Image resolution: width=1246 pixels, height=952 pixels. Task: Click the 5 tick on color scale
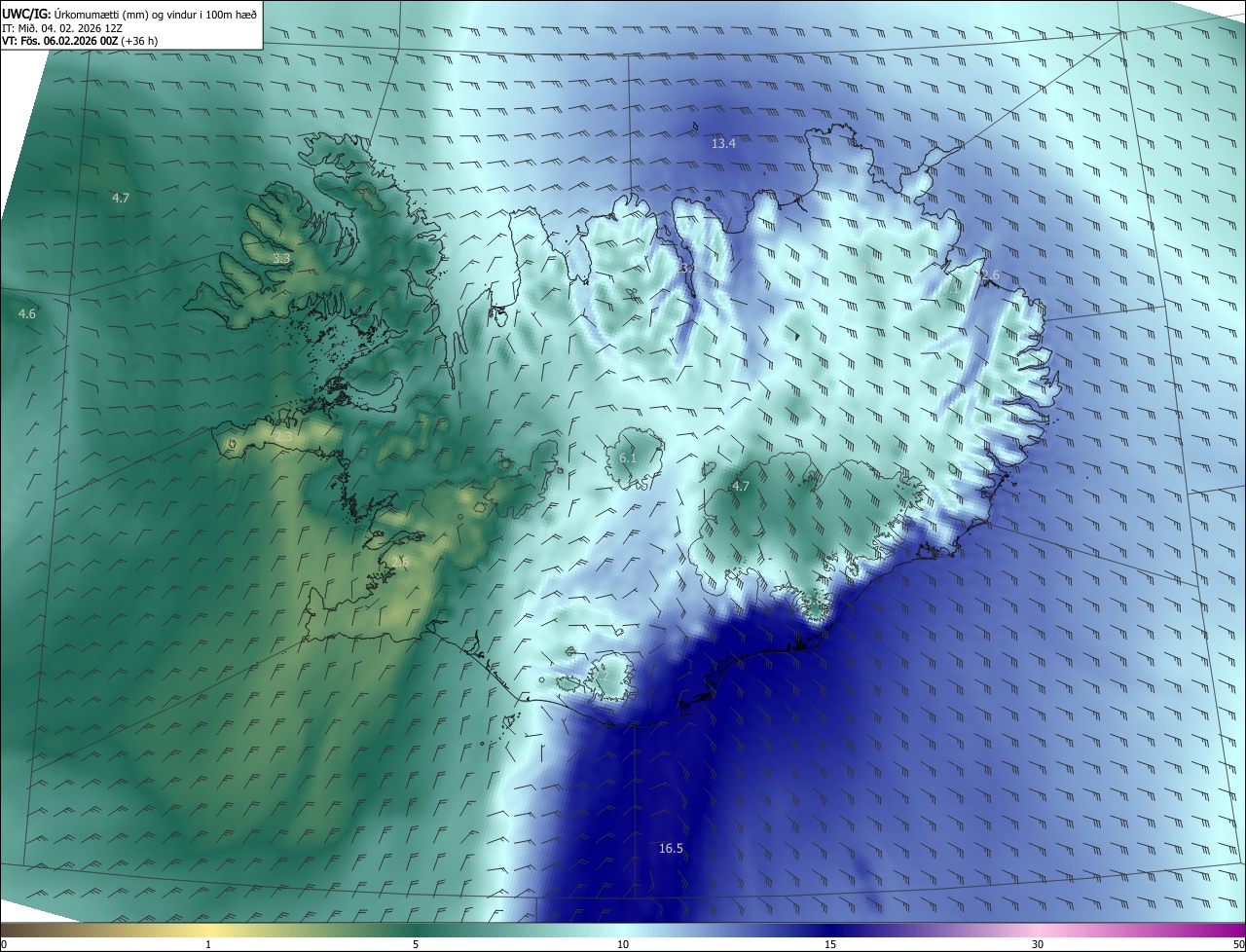[416, 944]
